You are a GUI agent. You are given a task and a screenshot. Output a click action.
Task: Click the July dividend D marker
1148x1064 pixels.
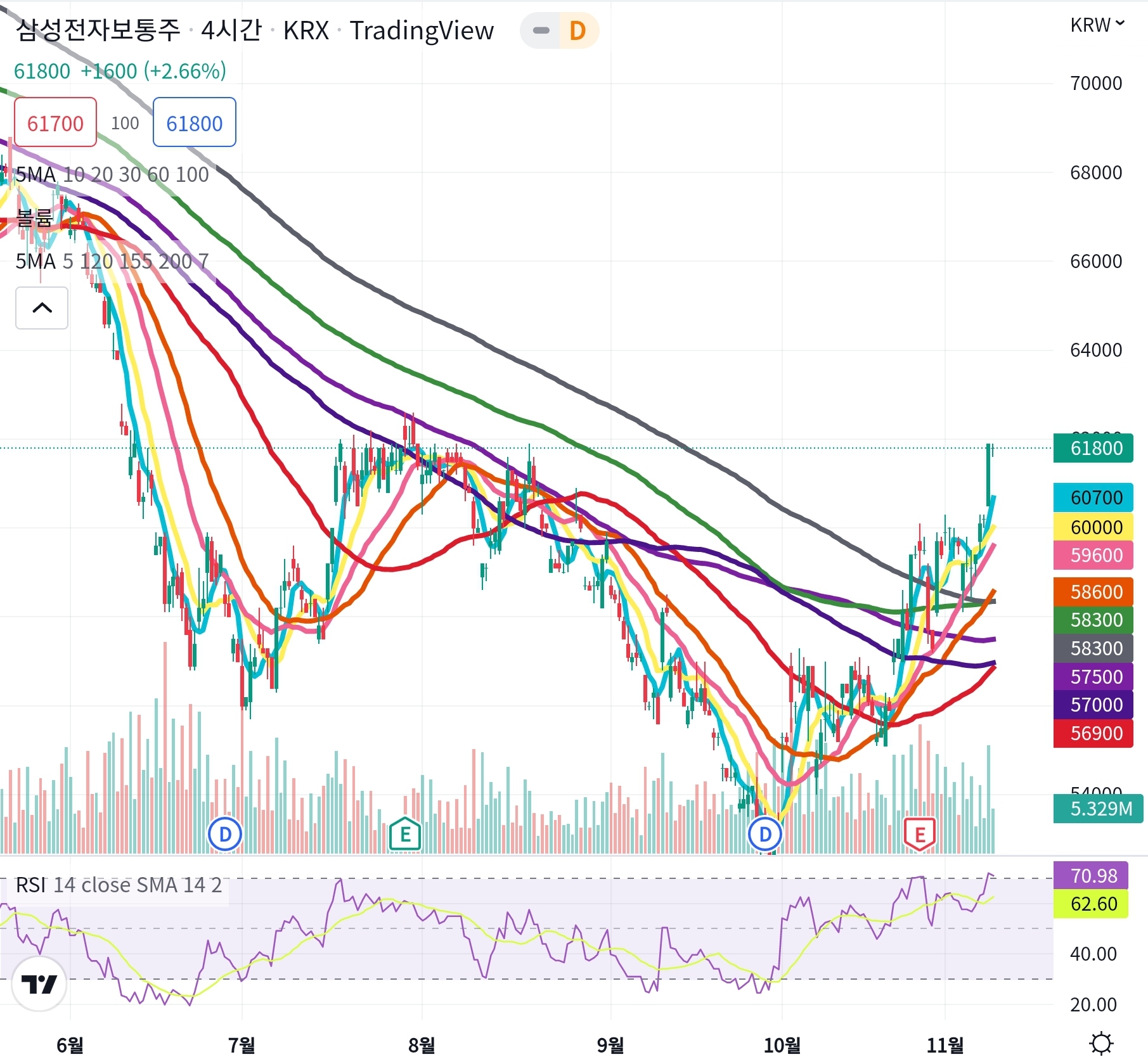click(x=225, y=835)
